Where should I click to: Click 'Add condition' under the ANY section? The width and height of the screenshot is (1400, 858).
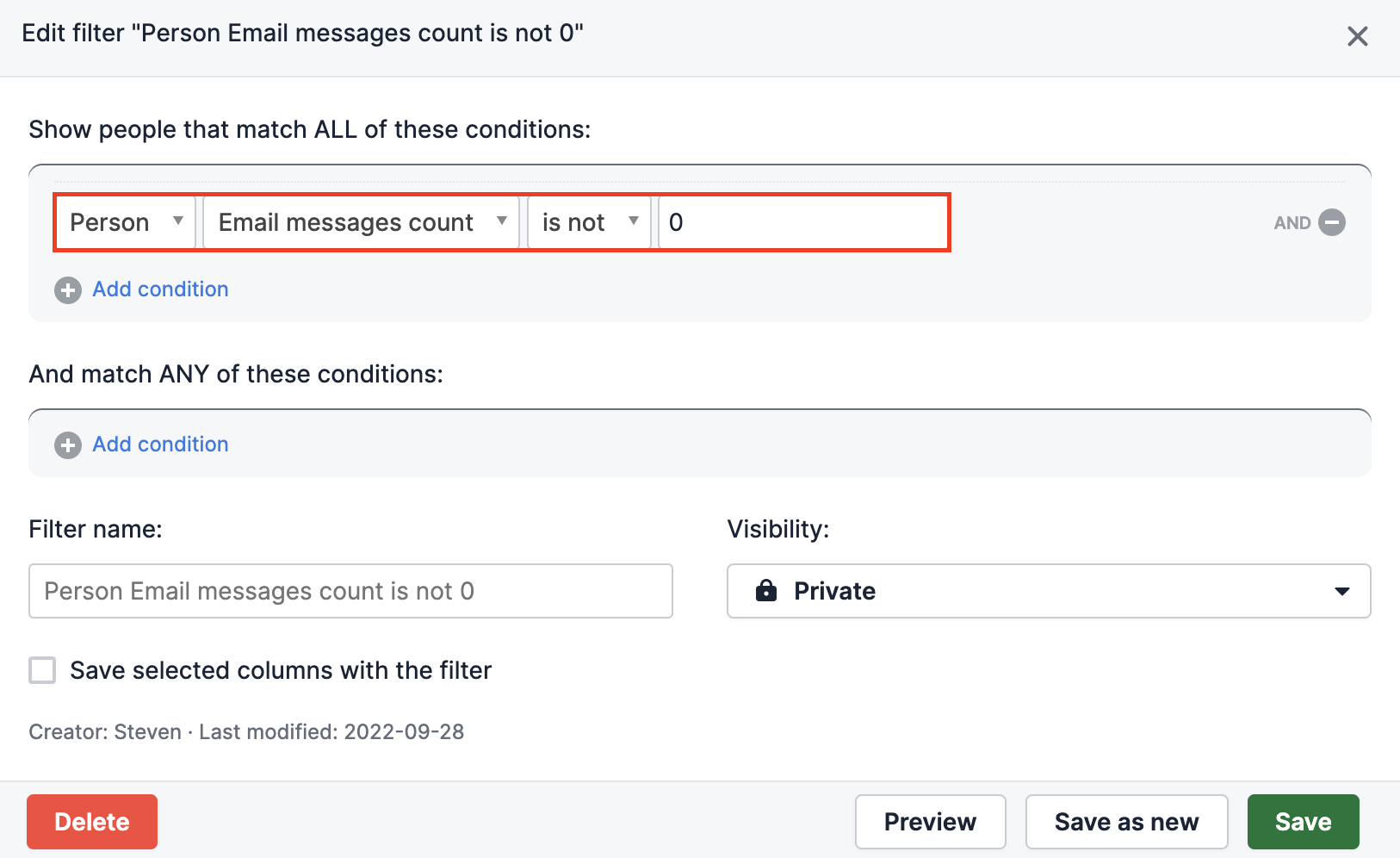[160, 445]
